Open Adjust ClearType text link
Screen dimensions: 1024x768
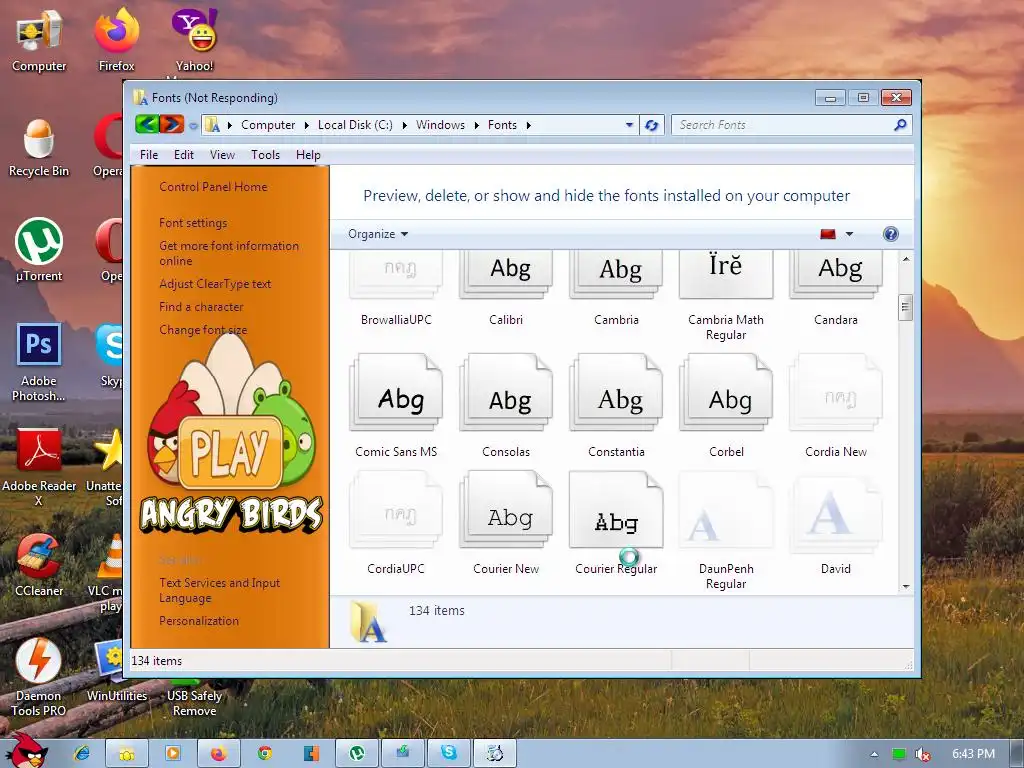click(x=215, y=284)
